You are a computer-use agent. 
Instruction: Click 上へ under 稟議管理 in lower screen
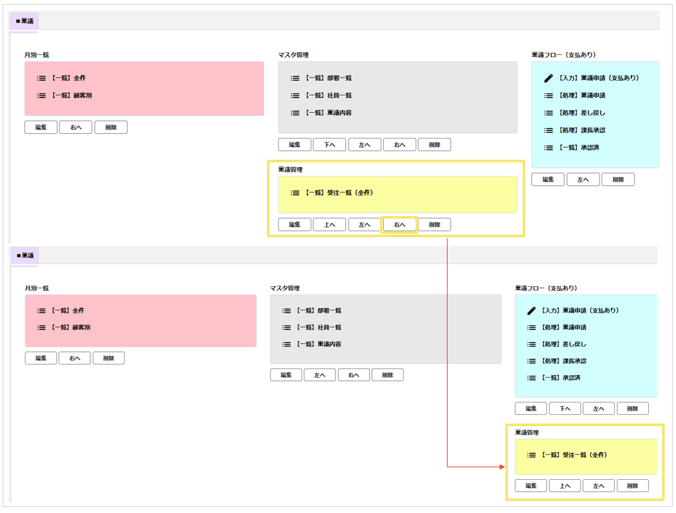[x=565, y=486]
